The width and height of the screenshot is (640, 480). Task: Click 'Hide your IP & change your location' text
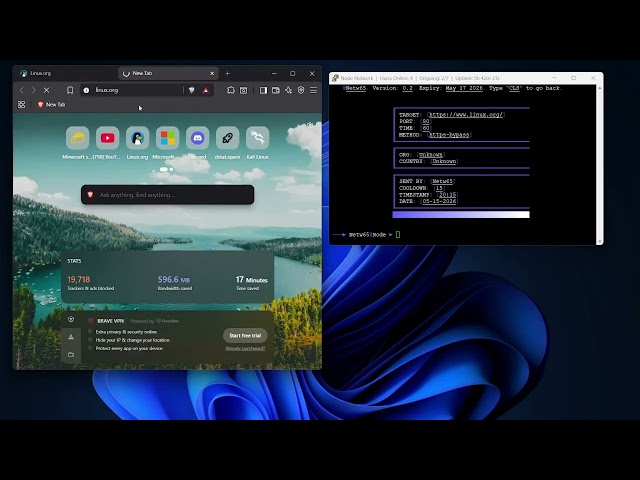coord(133,340)
